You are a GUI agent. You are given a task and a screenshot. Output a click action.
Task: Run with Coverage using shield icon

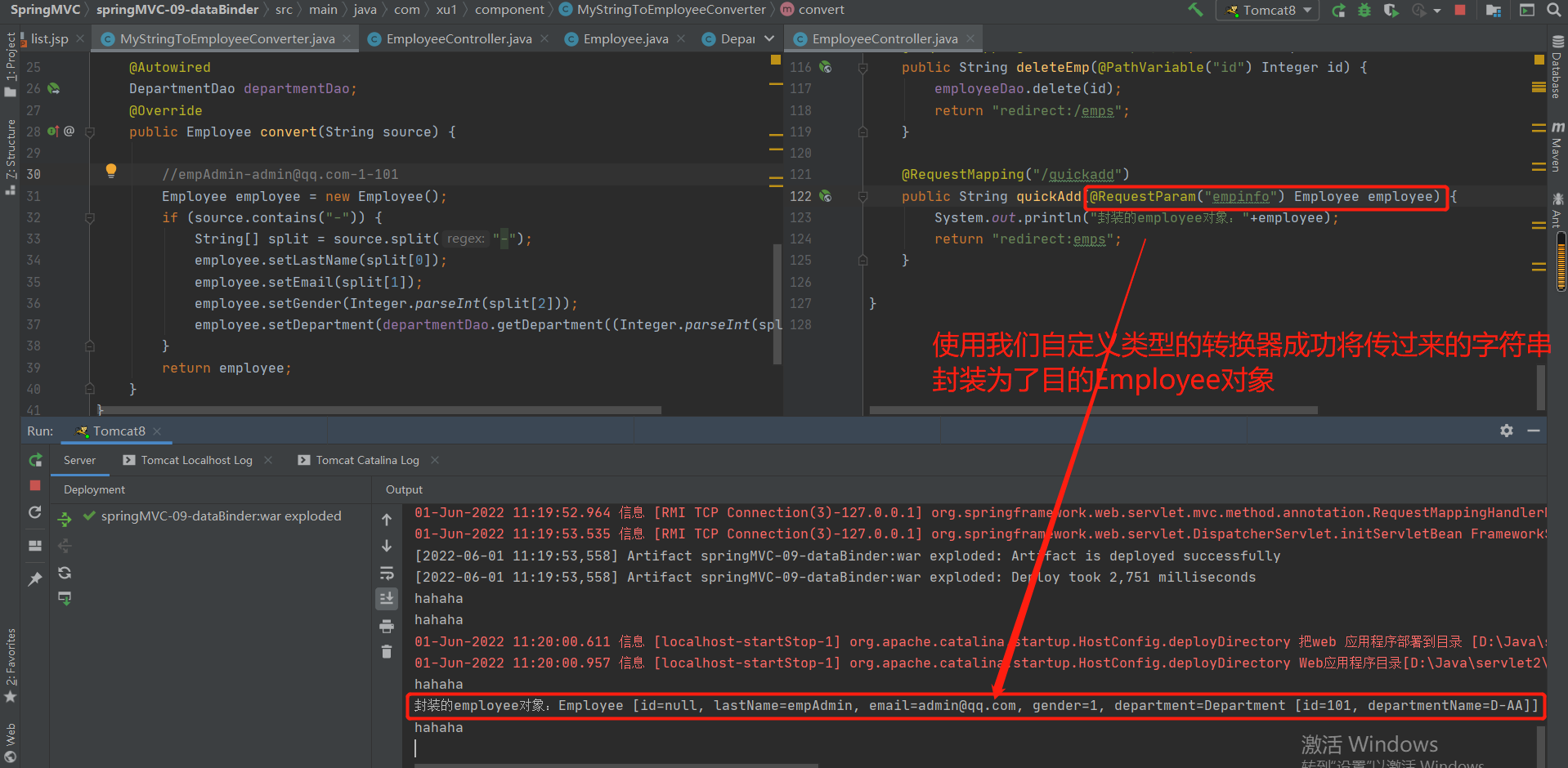[1391, 10]
